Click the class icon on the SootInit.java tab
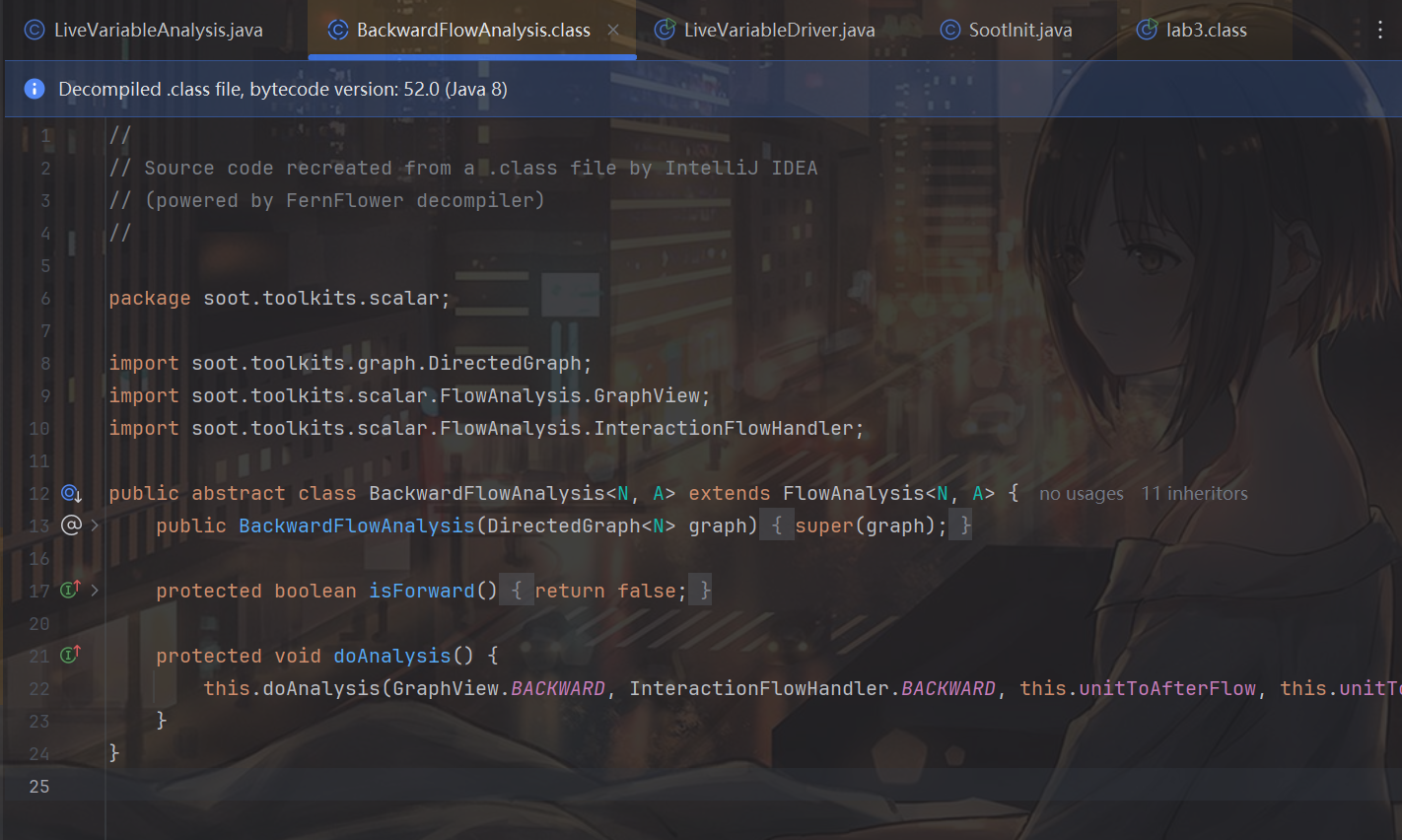The image size is (1402, 840). point(949,30)
